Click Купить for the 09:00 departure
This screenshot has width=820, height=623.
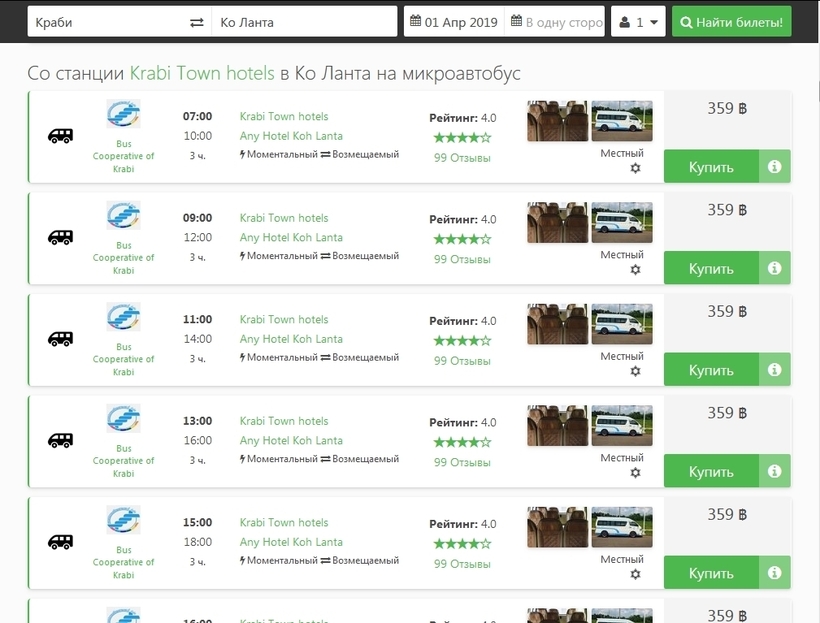point(711,268)
